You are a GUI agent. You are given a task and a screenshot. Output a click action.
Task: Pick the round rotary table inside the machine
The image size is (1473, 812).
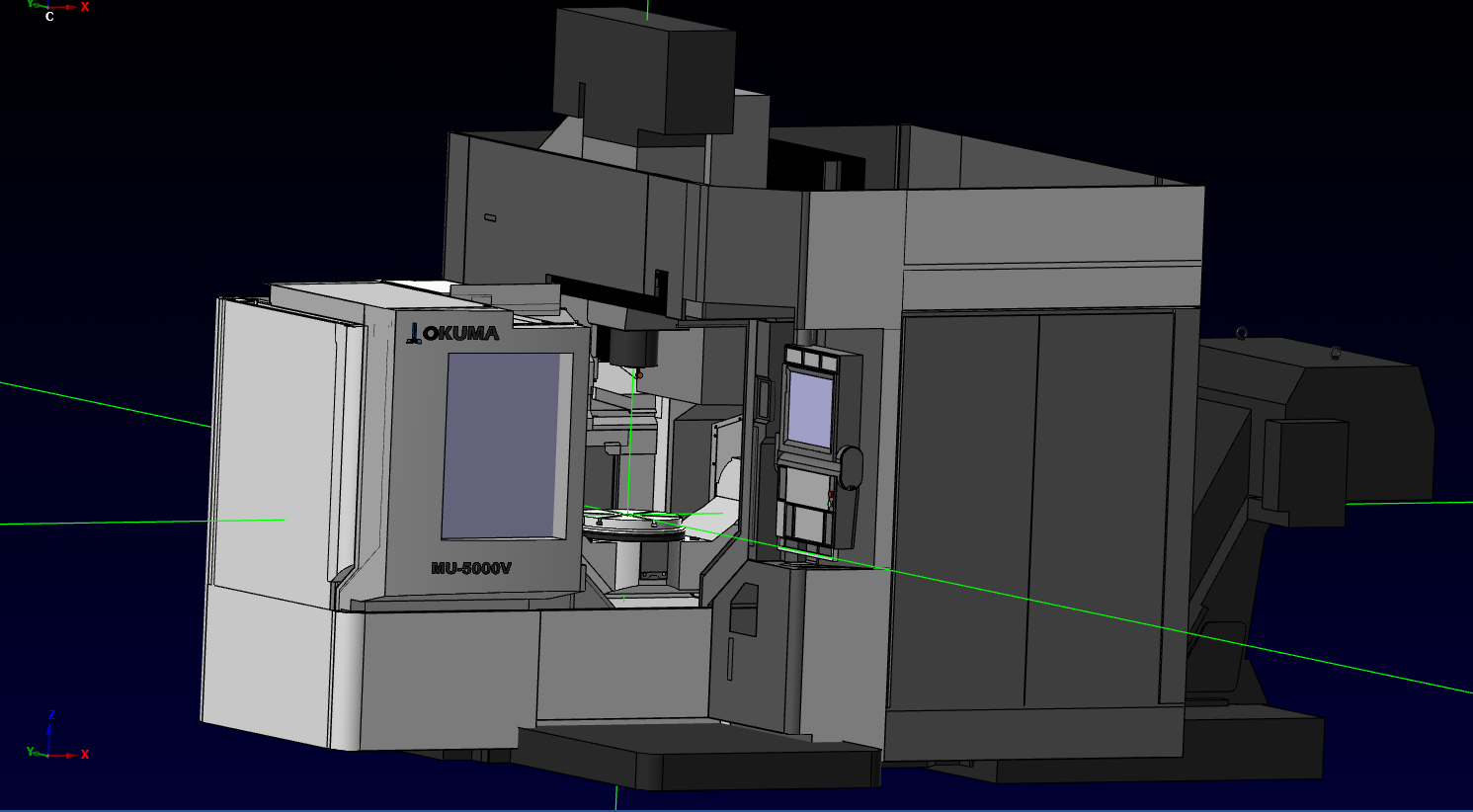pyautogui.click(x=633, y=524)
